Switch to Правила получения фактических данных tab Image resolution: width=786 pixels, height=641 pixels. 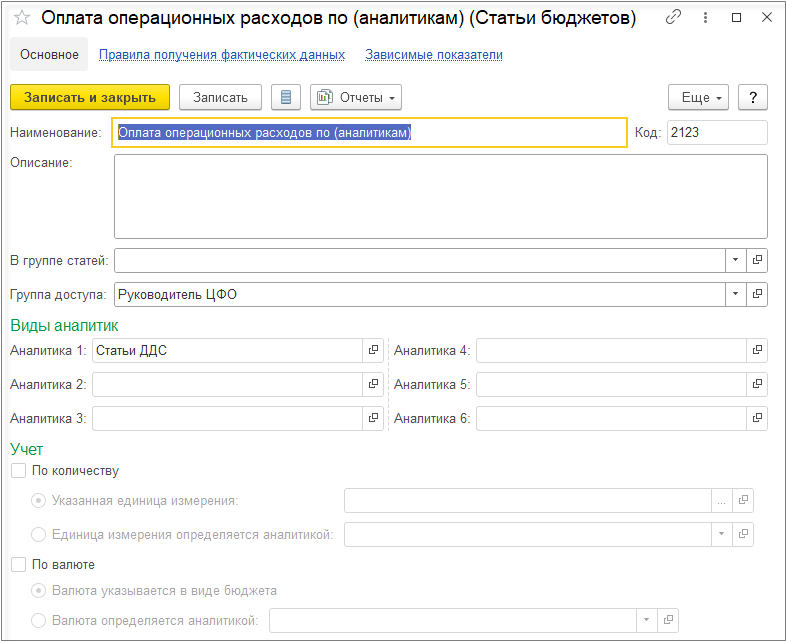pyautogui.click(x=222, y=55)
